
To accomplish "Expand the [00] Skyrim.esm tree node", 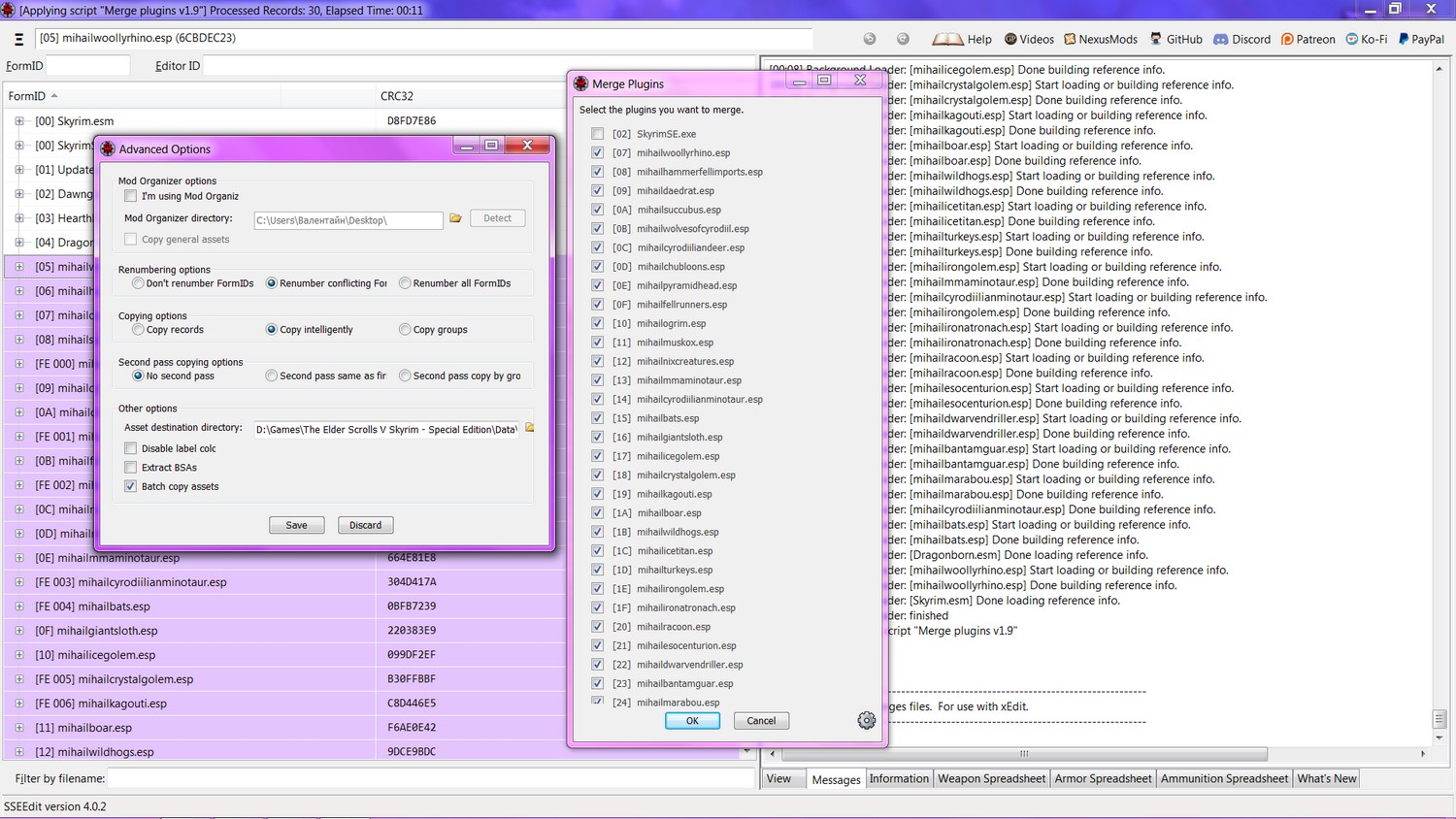I will [19, 121].
